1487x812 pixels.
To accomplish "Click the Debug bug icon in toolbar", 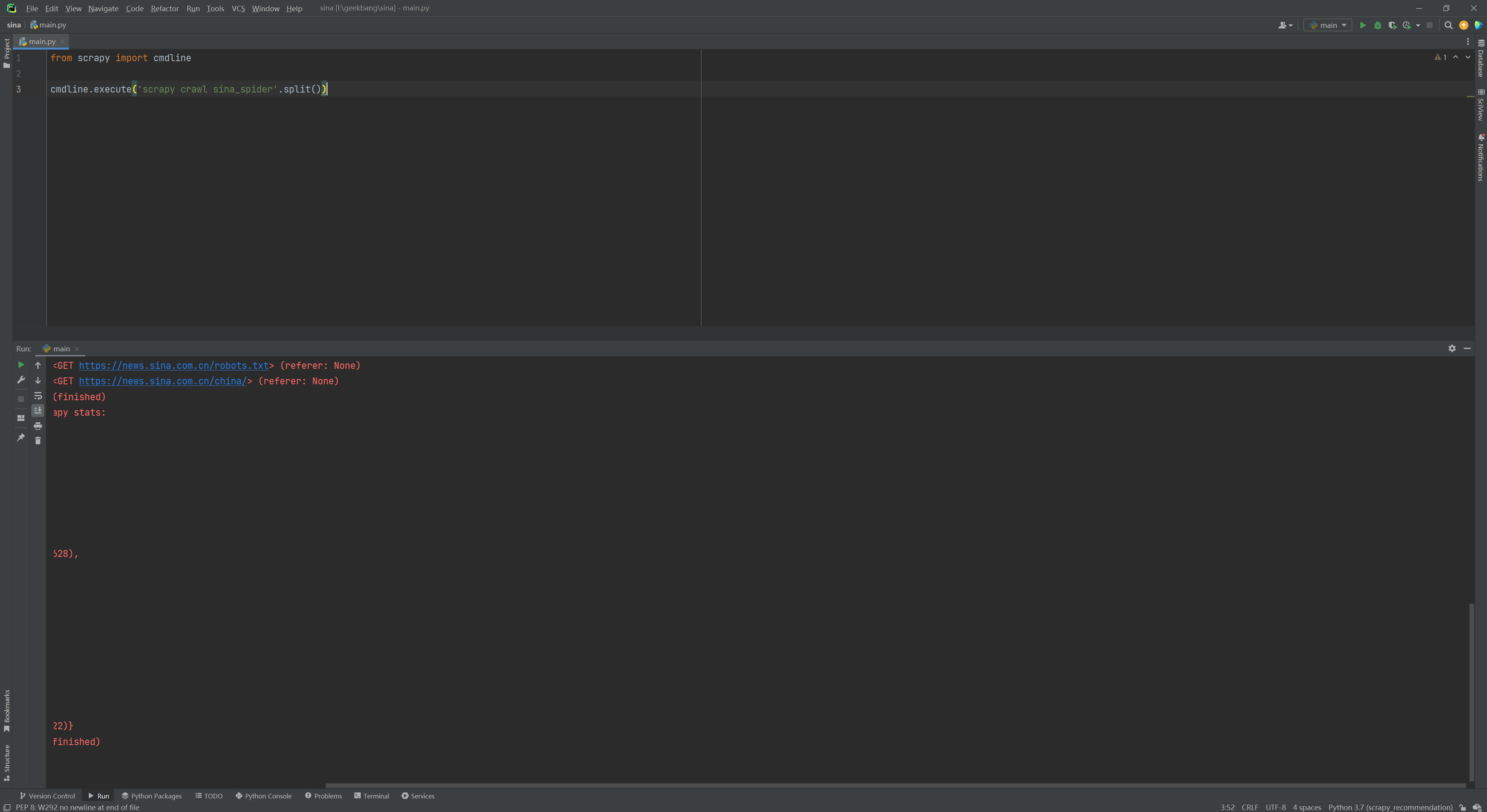I will (1377, 26).
